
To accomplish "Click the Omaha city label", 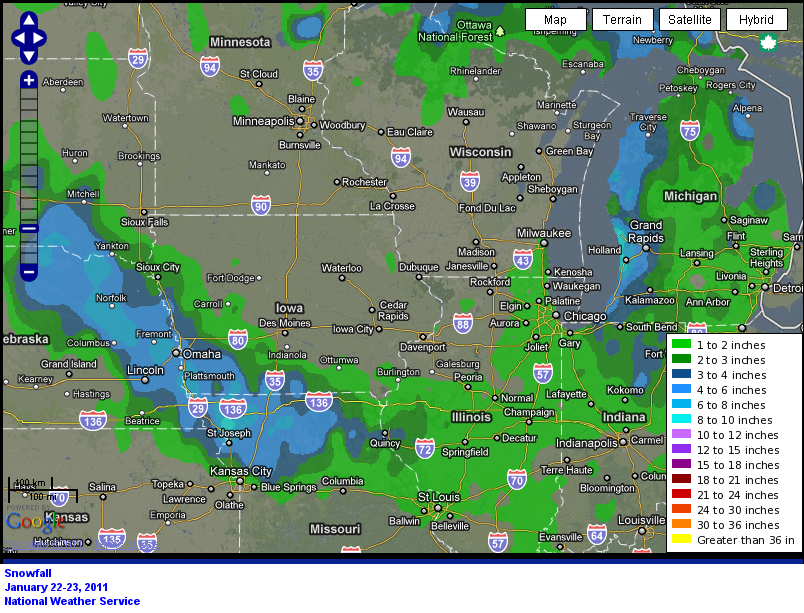I will (x=202, y=354).
